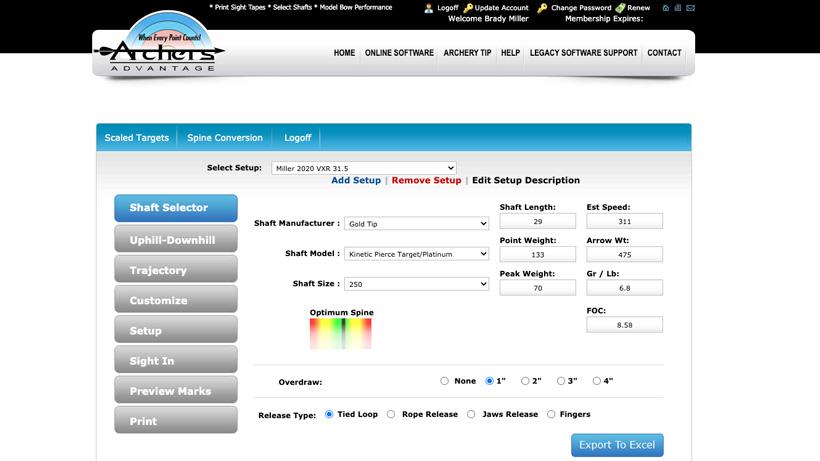Click the Point Weight field
Image resolution: width=820 pixels, height=461 pixels.
coord(538,255)
